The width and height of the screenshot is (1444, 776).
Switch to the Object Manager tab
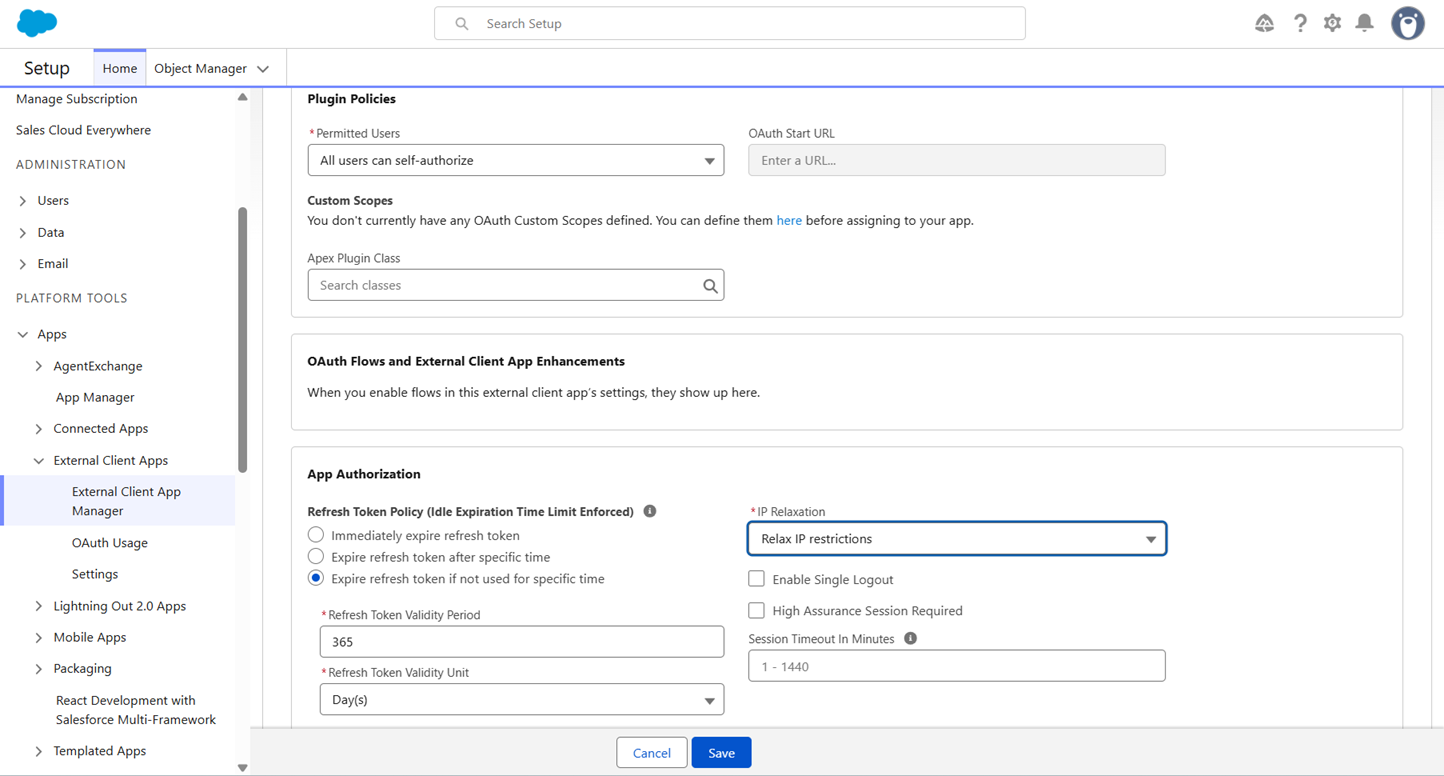tap(200, 68)
